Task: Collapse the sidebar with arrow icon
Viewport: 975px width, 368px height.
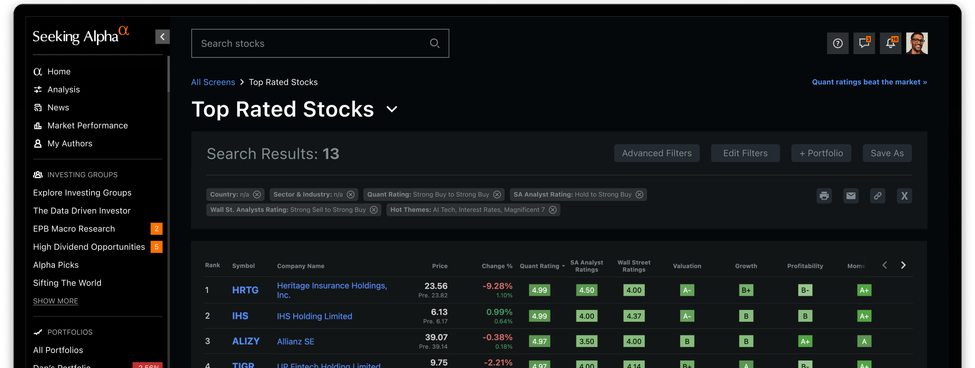Action: [x=162, y=37]
